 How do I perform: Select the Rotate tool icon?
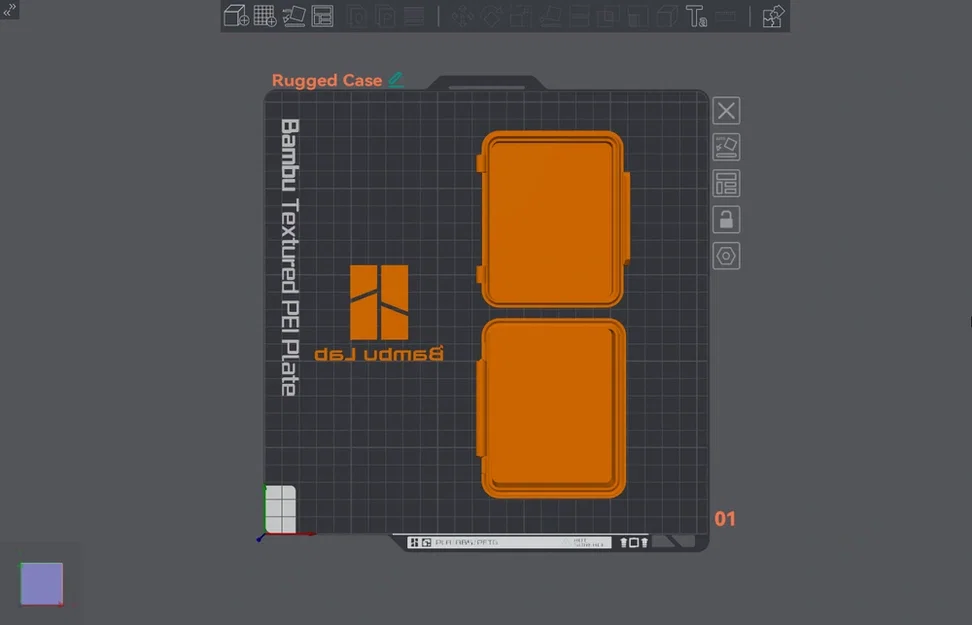coord(491,16)
